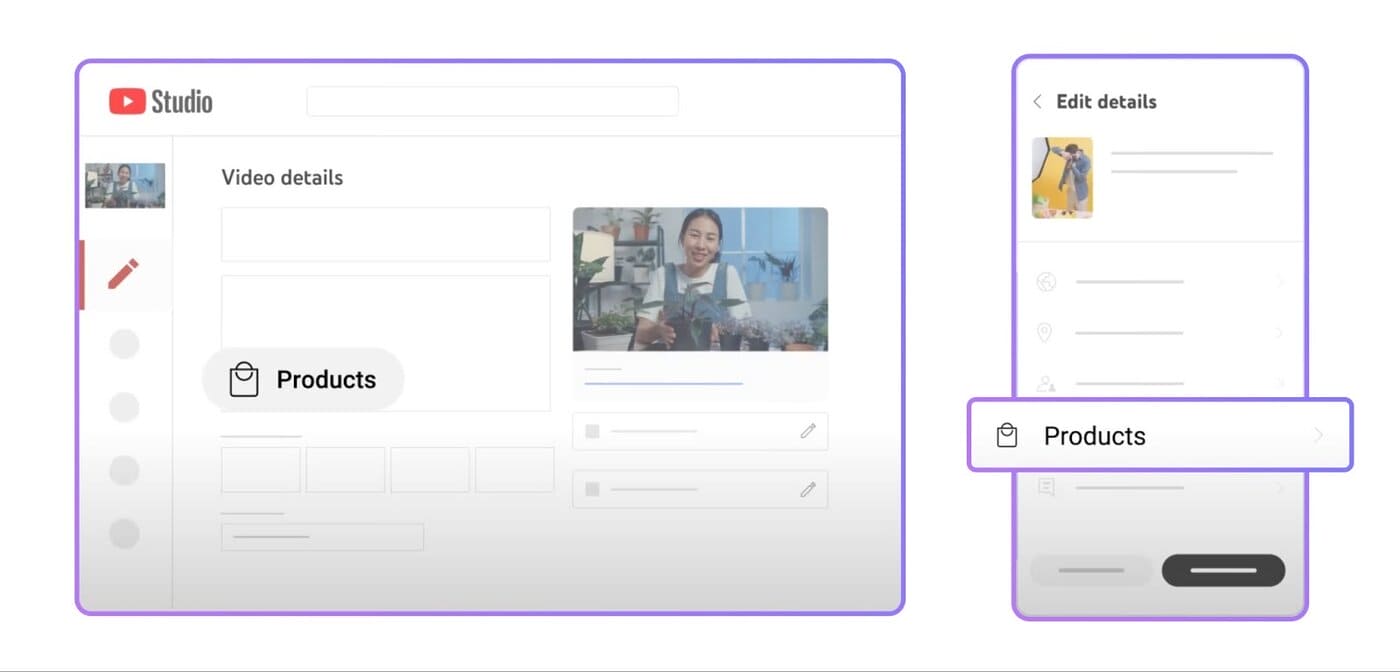Tap the back arrow next to Edit details
This screenshot has height=672, width=1400.
1037,101
